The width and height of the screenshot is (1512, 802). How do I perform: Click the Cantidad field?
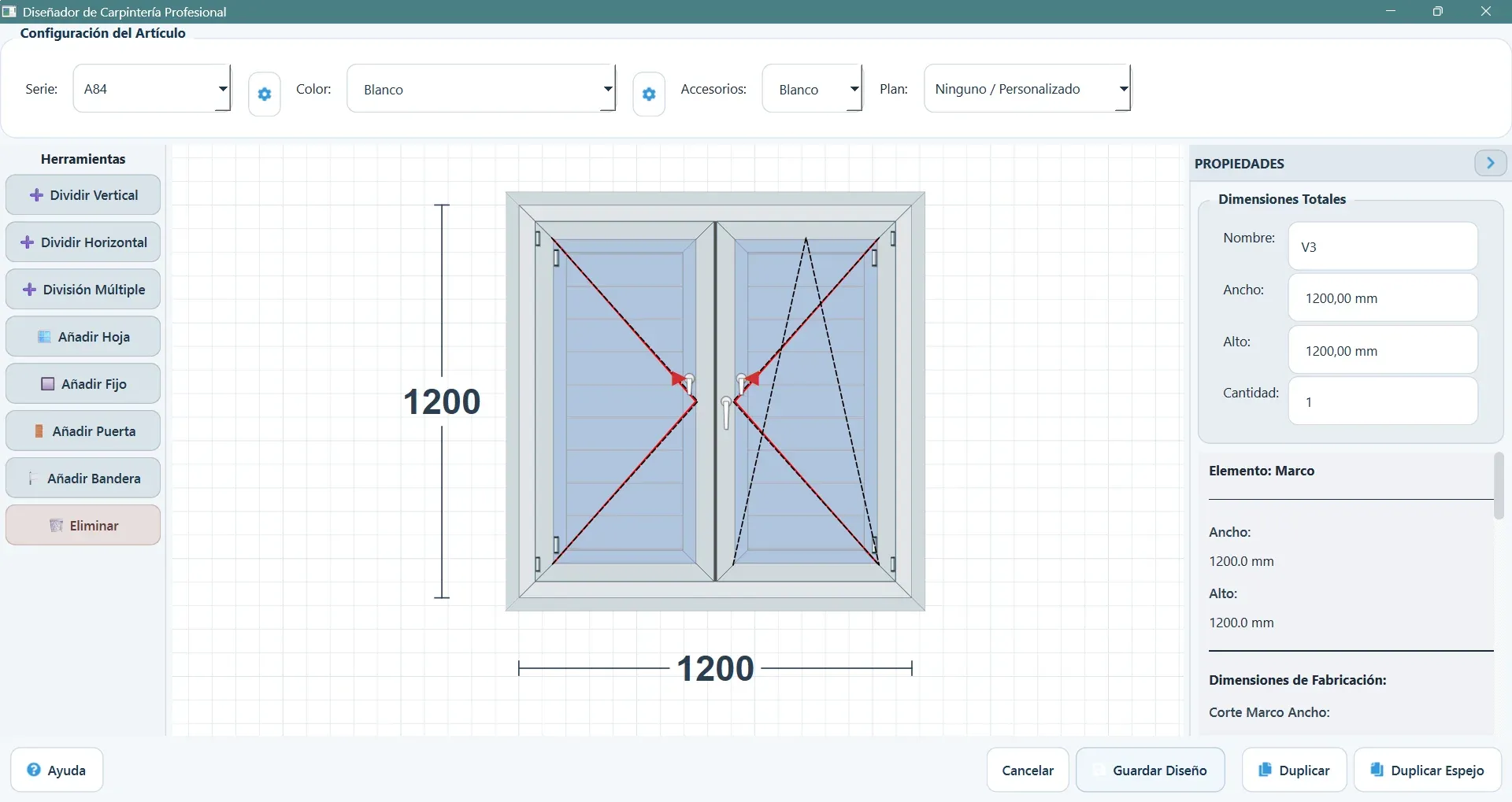pyautogui.click(x=1383, y=401)
